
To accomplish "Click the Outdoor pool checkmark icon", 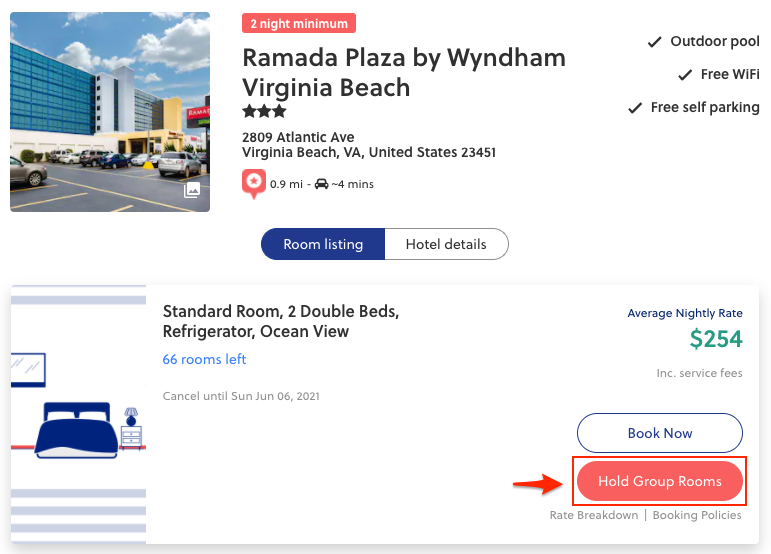I will click(655, 42).
